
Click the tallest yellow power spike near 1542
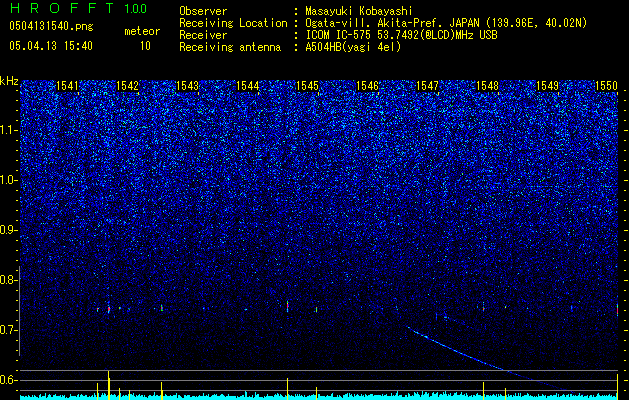(109, 385)
